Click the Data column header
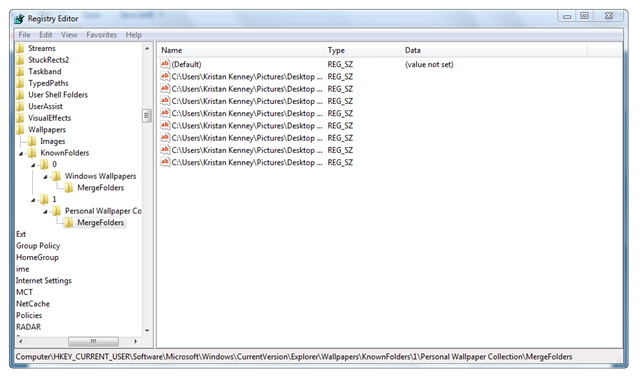640x380 pixels. (493, 50)
